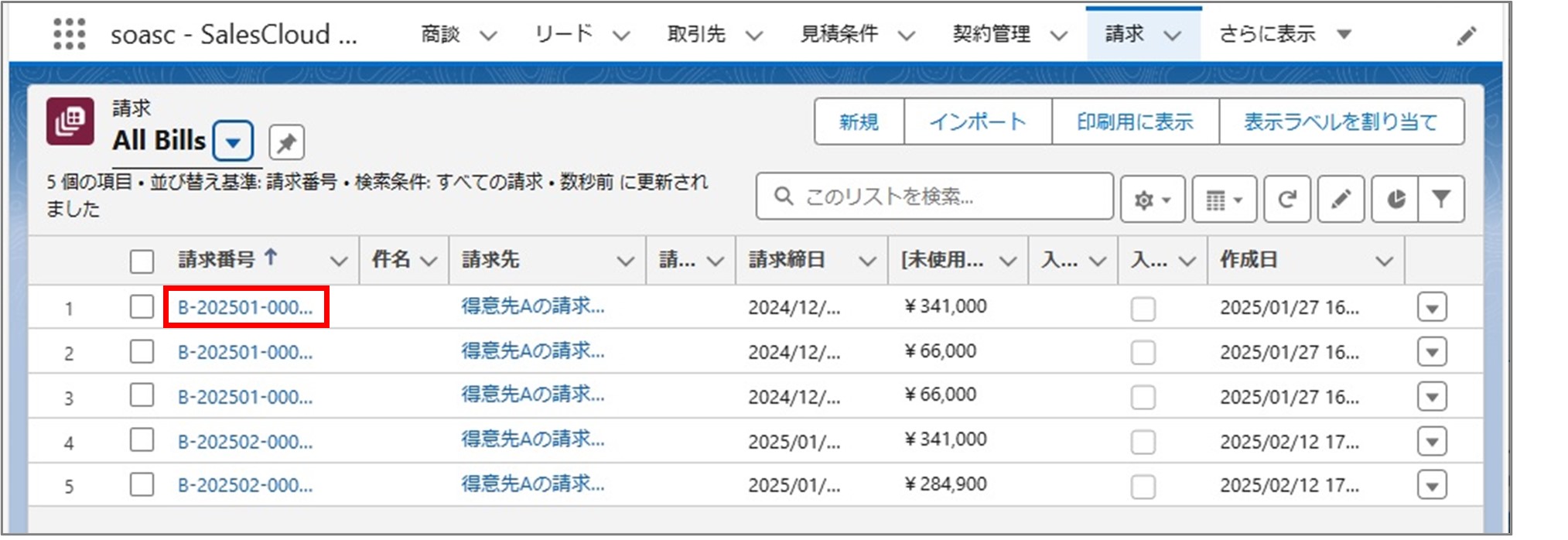
Task: Select row 4 checkbox
Action: click(x=142, y=440)
